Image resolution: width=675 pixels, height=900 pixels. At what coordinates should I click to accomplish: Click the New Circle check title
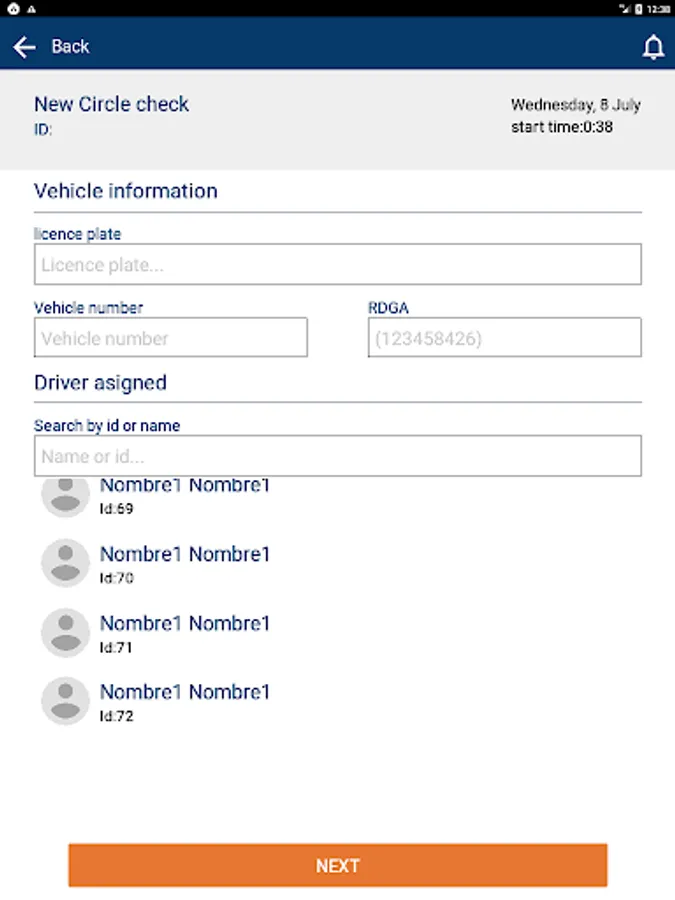point(111,104)
